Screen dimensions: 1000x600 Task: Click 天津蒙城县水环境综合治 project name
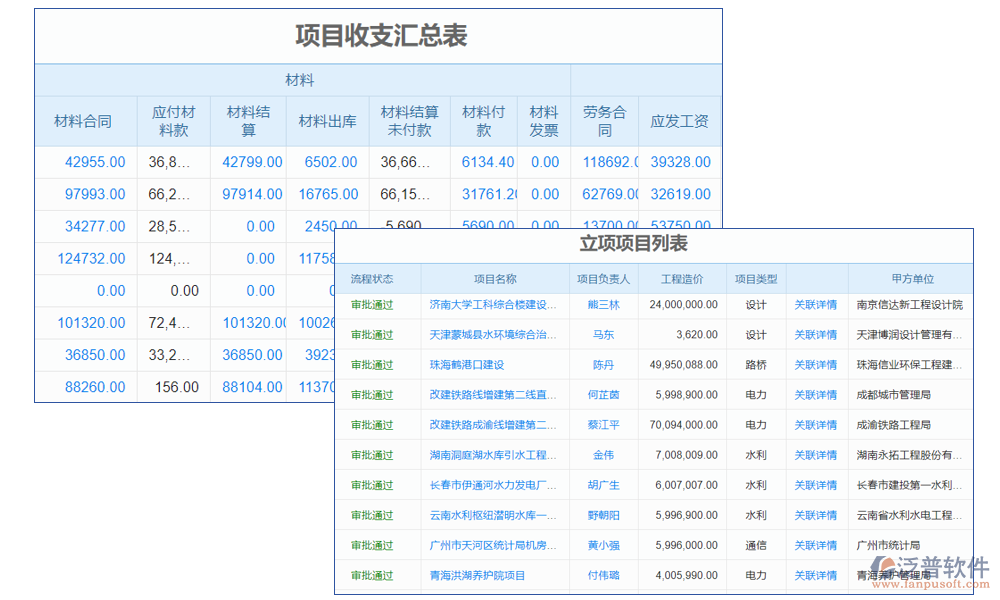click(490, 333)
